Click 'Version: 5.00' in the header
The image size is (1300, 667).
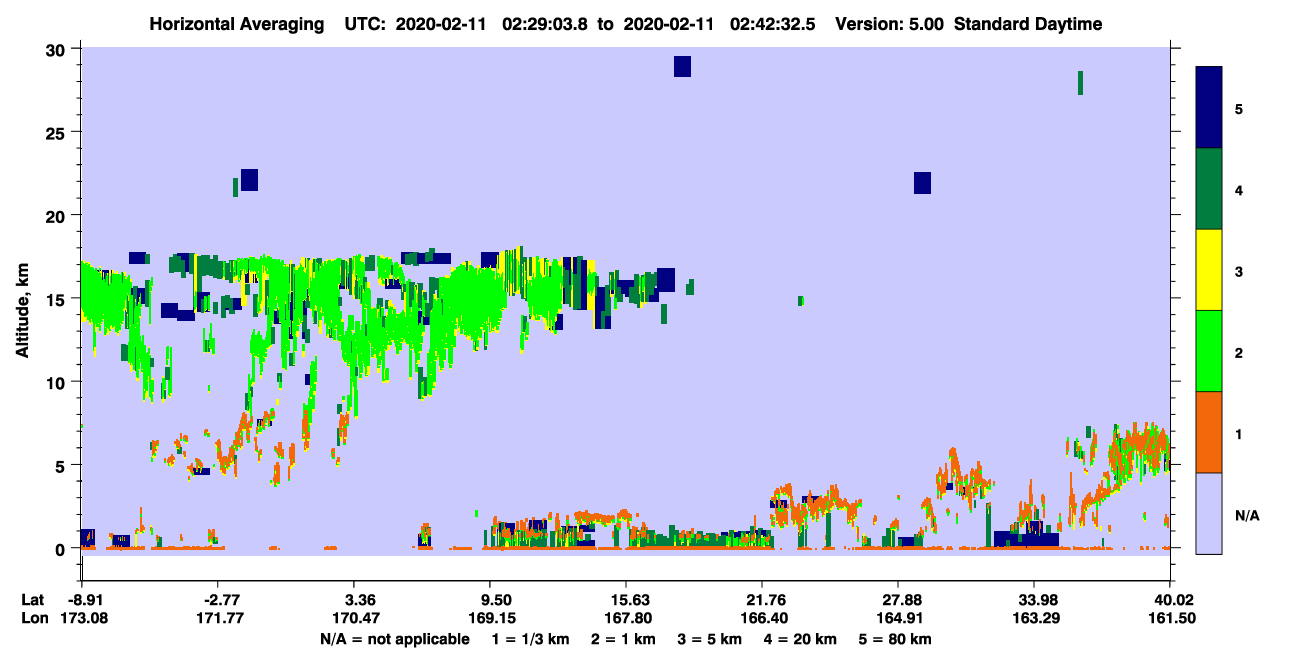pyautogui.click(x=890, y=24)
